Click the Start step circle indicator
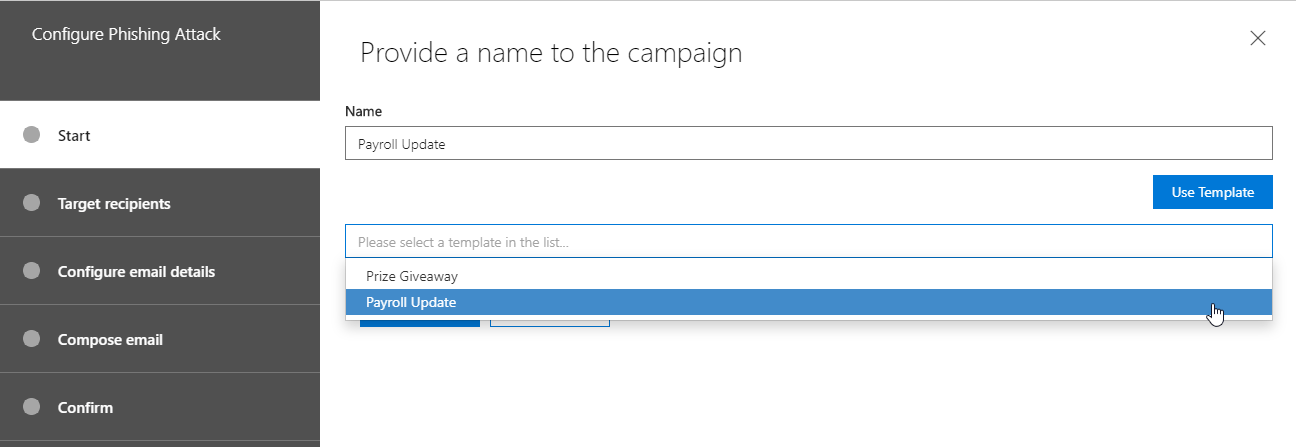The width and height of the screenshot is (1296, 447). pyautogui.click(x=31, y=135)
